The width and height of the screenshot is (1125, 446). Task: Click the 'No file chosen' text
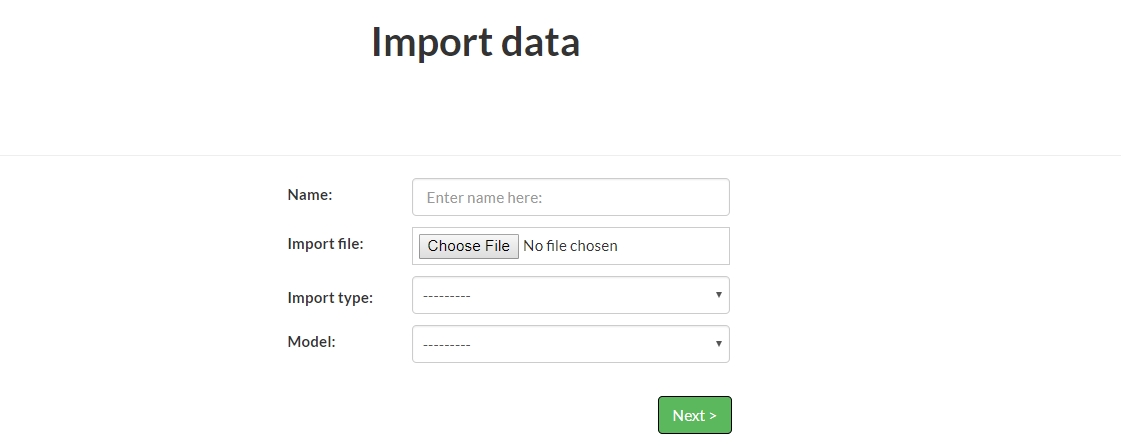[570, 246]
